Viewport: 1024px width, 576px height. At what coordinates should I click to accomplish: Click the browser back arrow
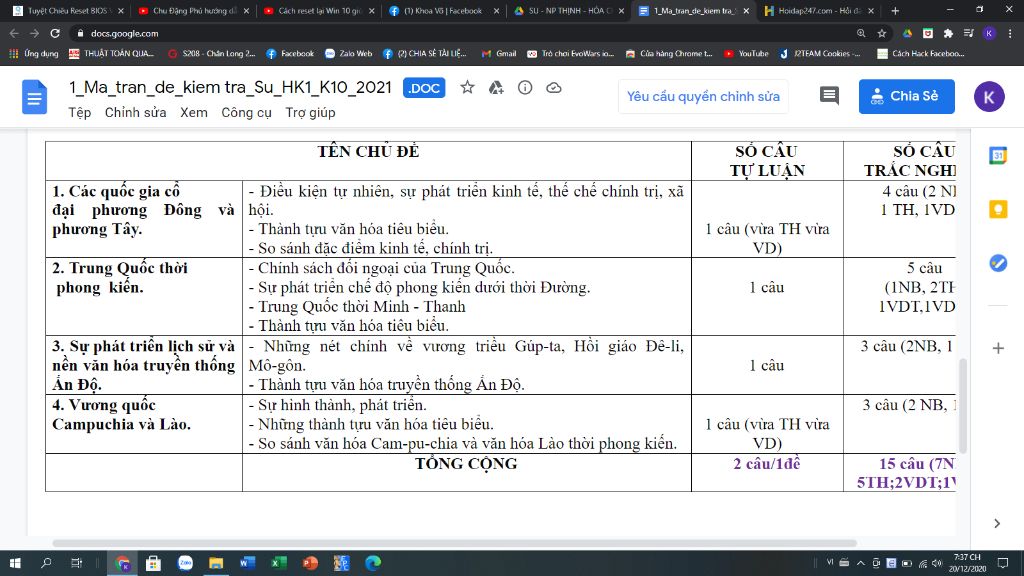14,33
